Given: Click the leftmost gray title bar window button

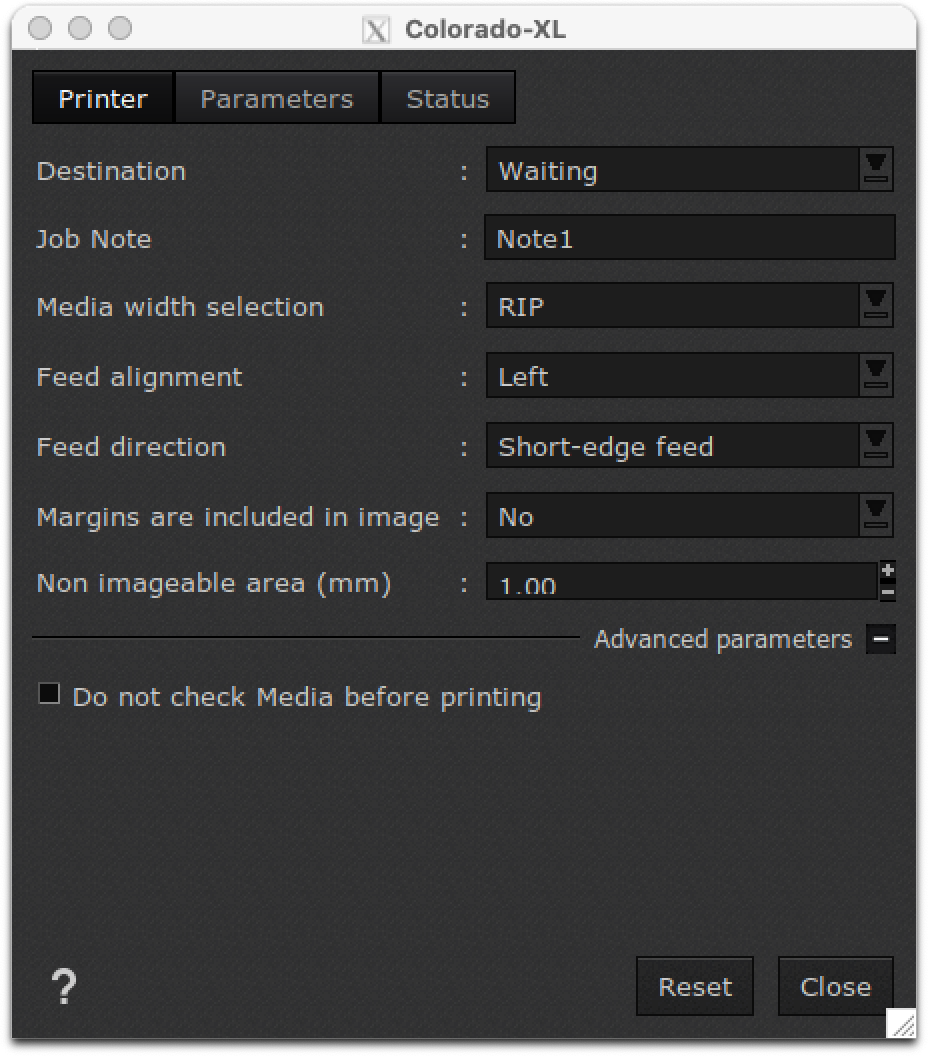Looking at the screenshot, I should (x=40, y=28).
